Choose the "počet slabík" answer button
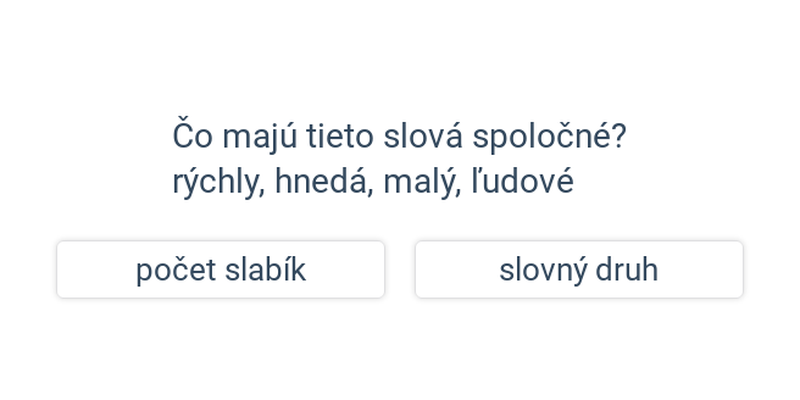The height and width of the screenshot is (400, 800). [x=220, y=269]
